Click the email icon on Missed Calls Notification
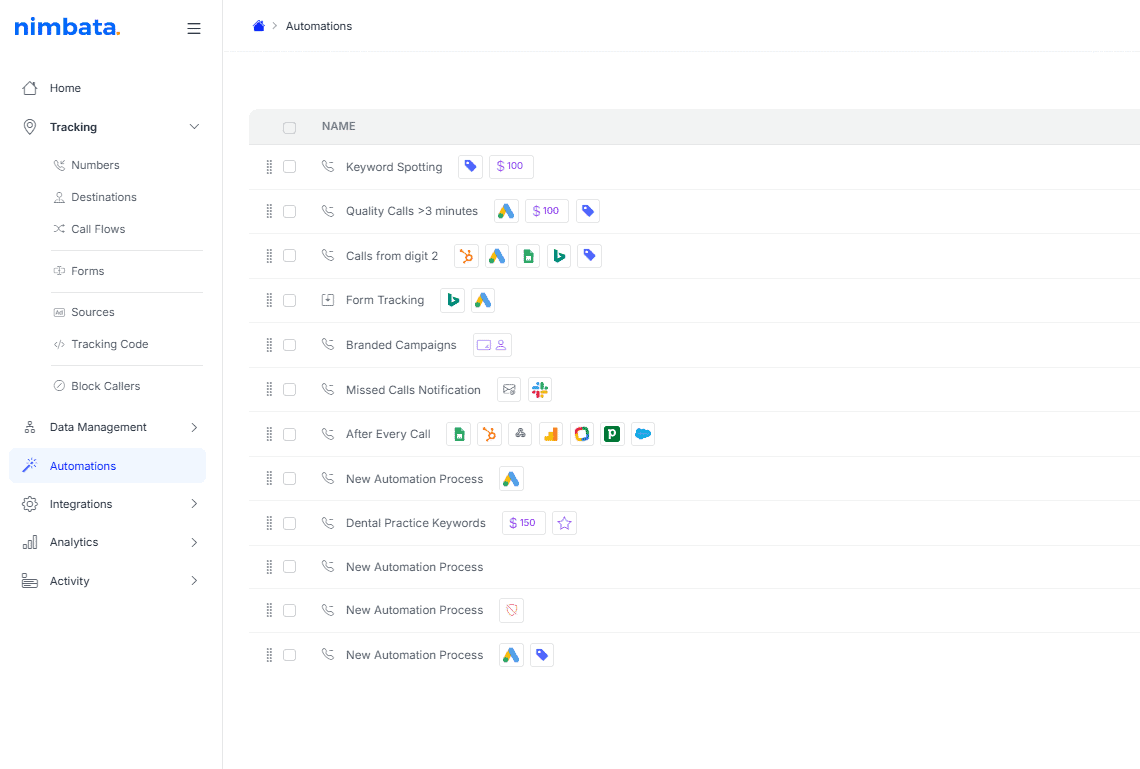Image resolution: width=1140 pixels, height=769 pixels. (x=509, y=389)
